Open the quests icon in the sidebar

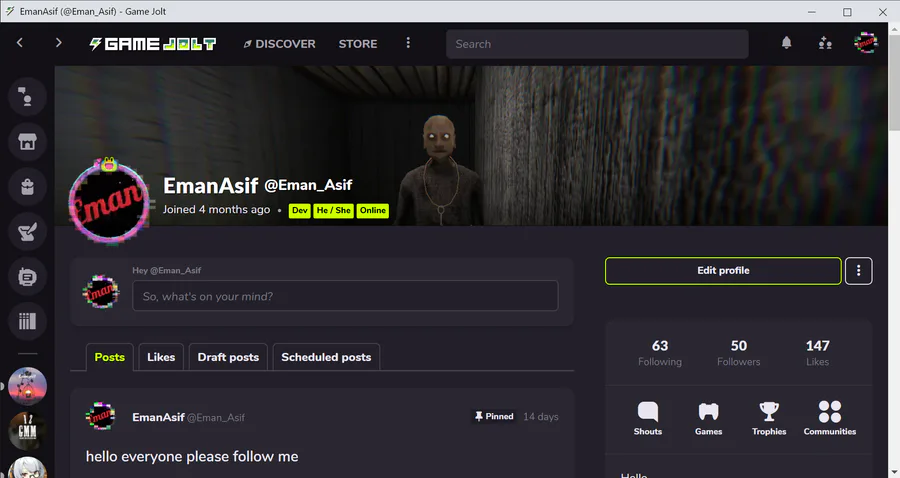point(27,232)
